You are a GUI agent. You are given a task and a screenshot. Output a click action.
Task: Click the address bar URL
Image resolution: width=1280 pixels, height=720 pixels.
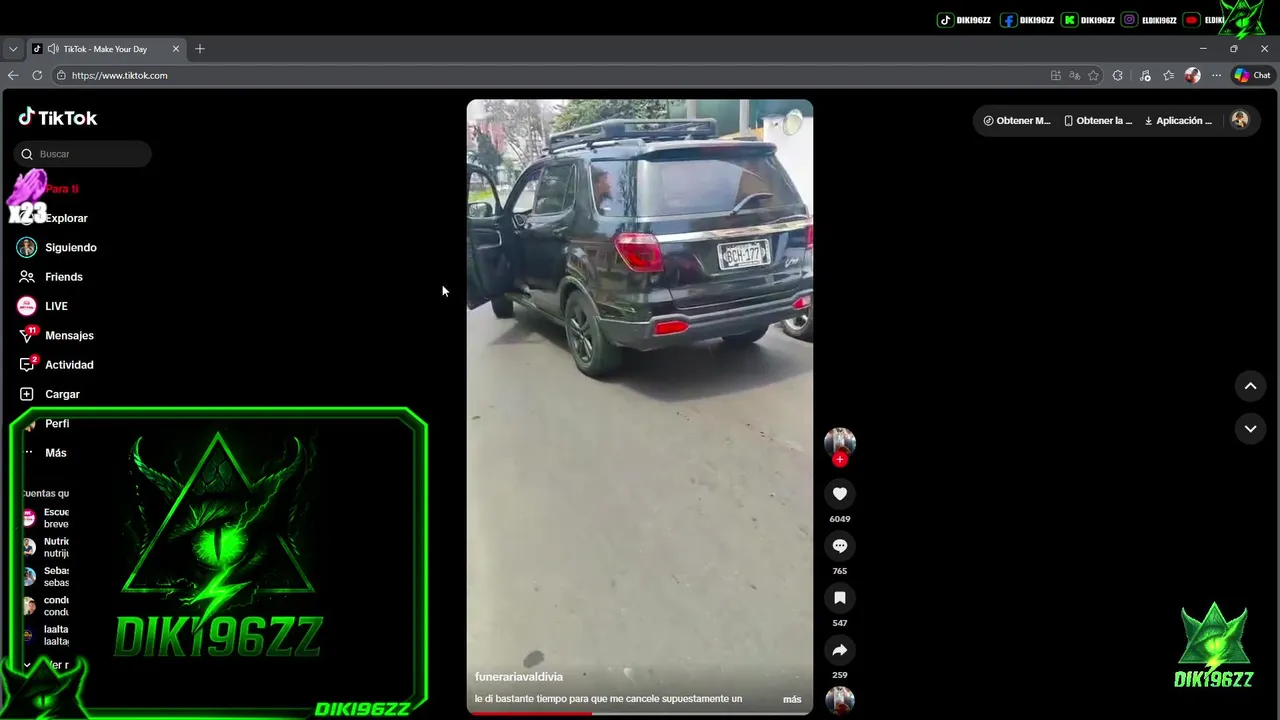(x=120, y=75)
